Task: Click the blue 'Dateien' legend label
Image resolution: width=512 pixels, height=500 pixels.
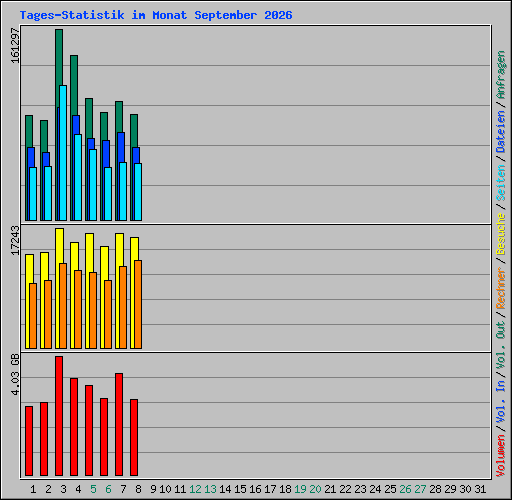Action: tap(501, 132)
